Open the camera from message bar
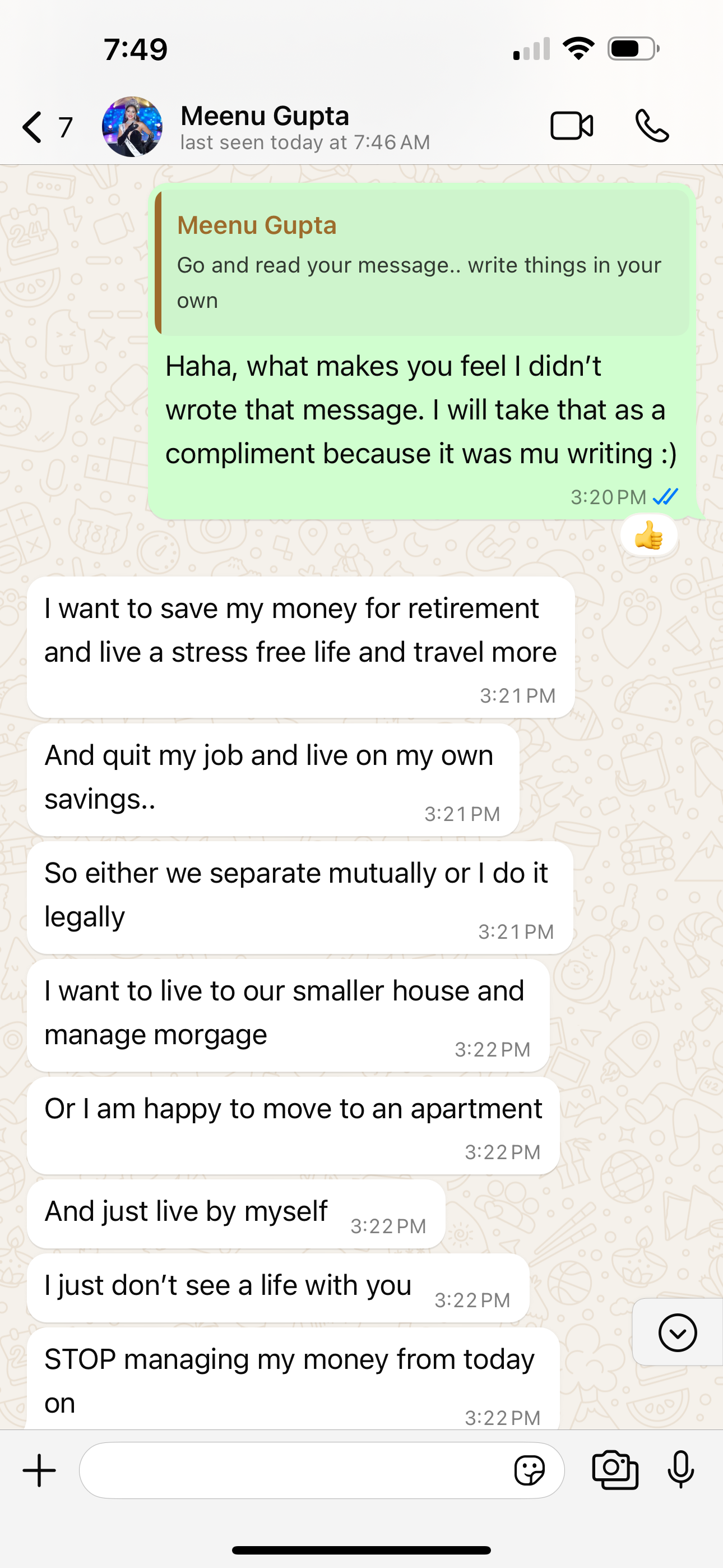723x1568 pixels. click(615, 1470)
